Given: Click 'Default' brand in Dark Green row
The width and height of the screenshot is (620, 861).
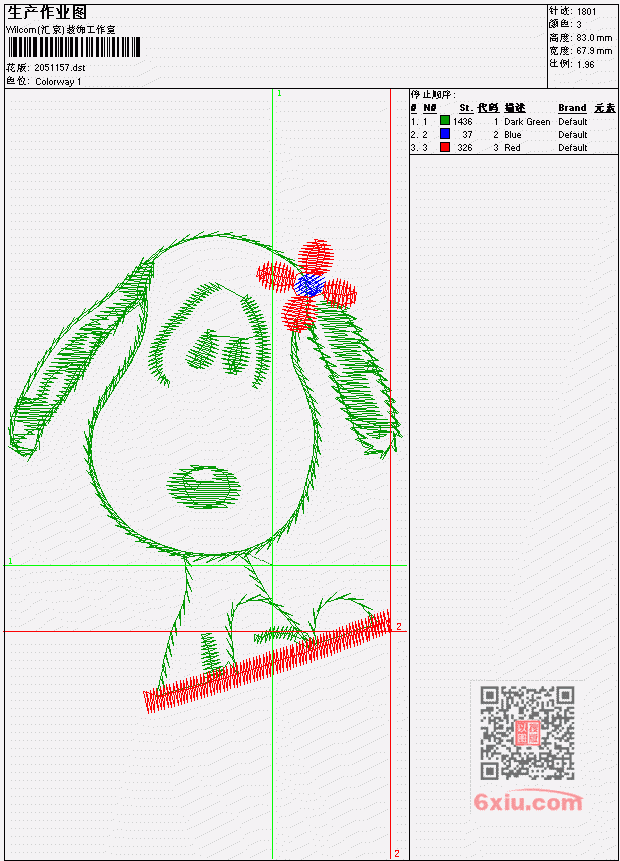Looking at the screenshot, I should pos(572,122).
